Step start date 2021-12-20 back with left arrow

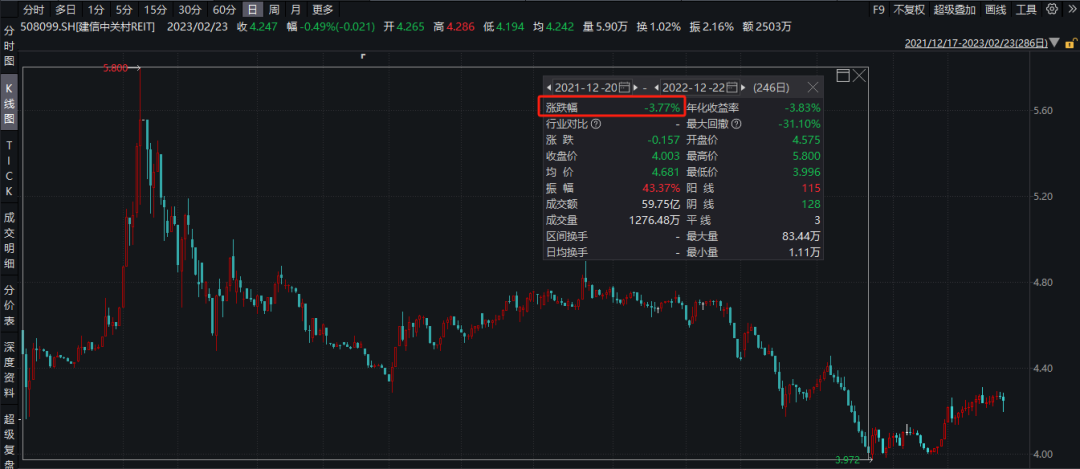[x=549, y=87]
